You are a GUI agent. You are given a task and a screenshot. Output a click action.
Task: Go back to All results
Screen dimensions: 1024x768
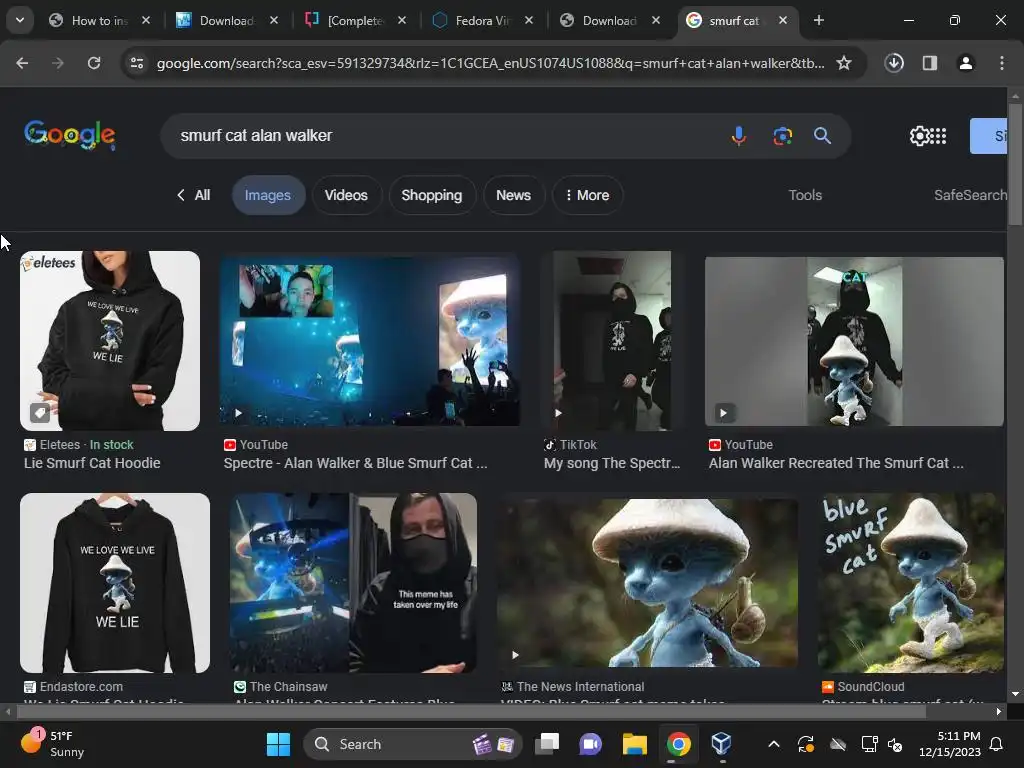coord(193,195)
